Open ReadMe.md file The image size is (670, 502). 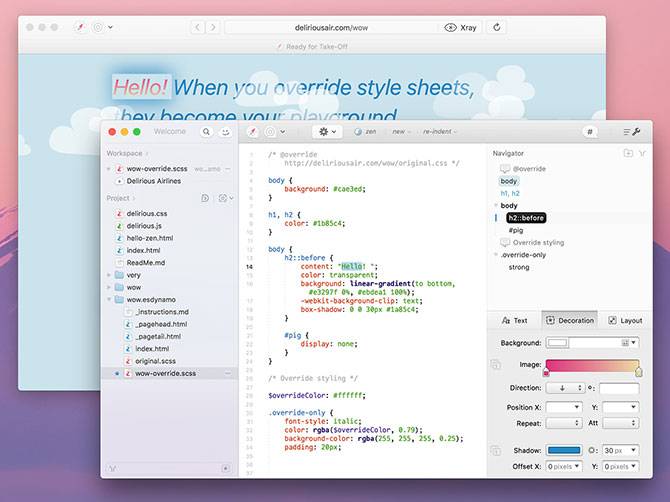point(146,263)
